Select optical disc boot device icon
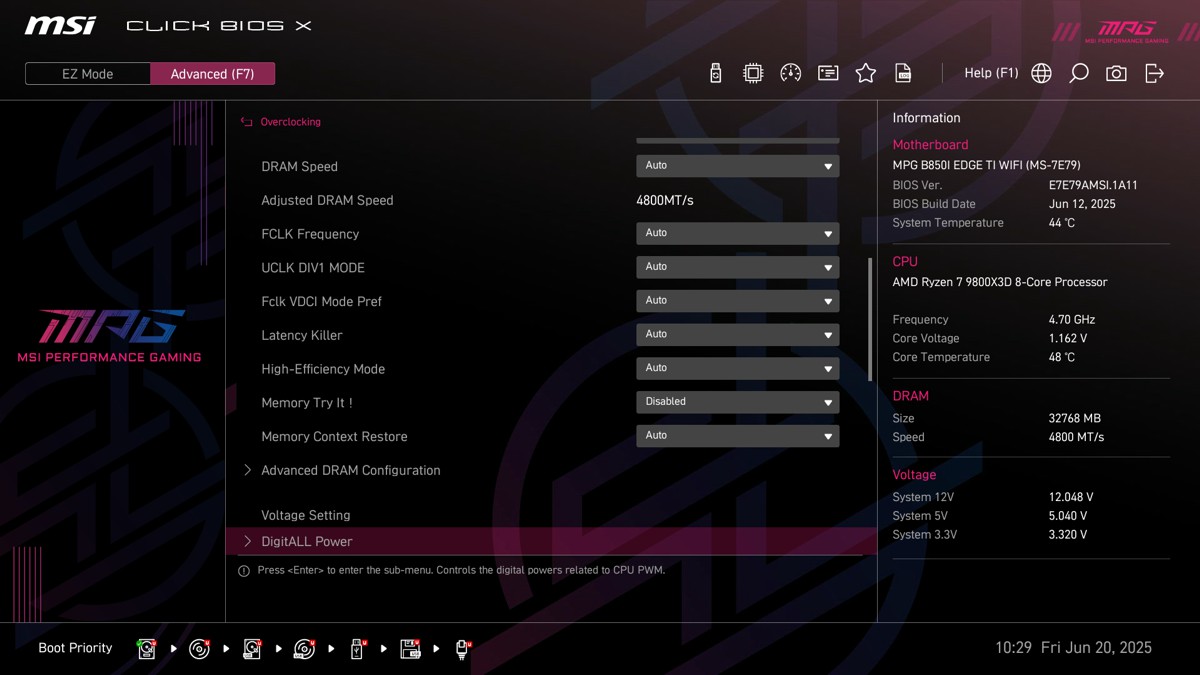 click(200, 649)
